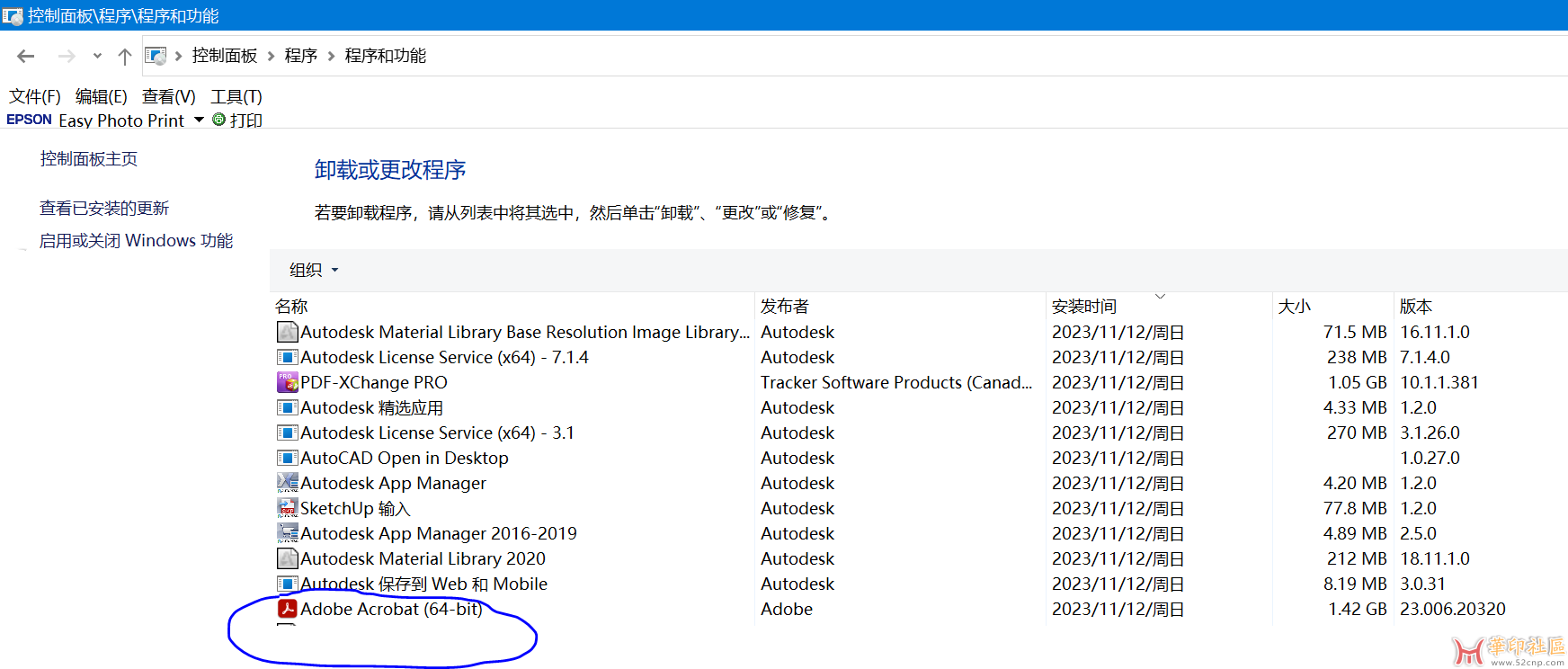Screen dimensions: 1568x669
Task: Click icon of Autodesk License Service 7.1.4
Action: (x=287, y=357)
